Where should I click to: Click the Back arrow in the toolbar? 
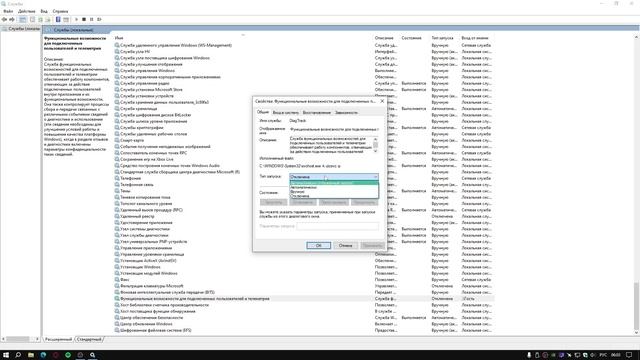(x=4, y=19)
